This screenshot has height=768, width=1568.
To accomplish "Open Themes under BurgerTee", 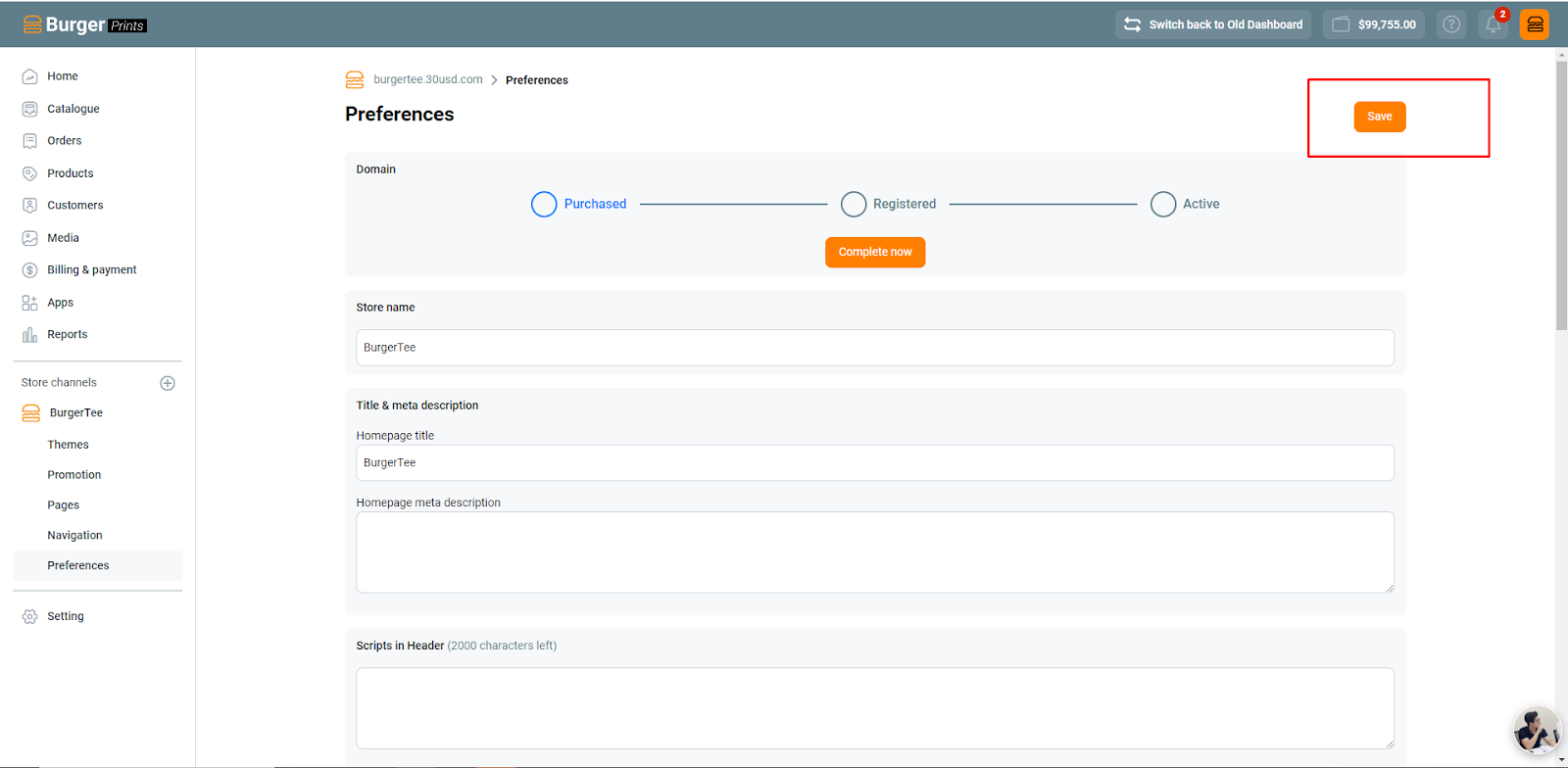I will coord(69,445).
